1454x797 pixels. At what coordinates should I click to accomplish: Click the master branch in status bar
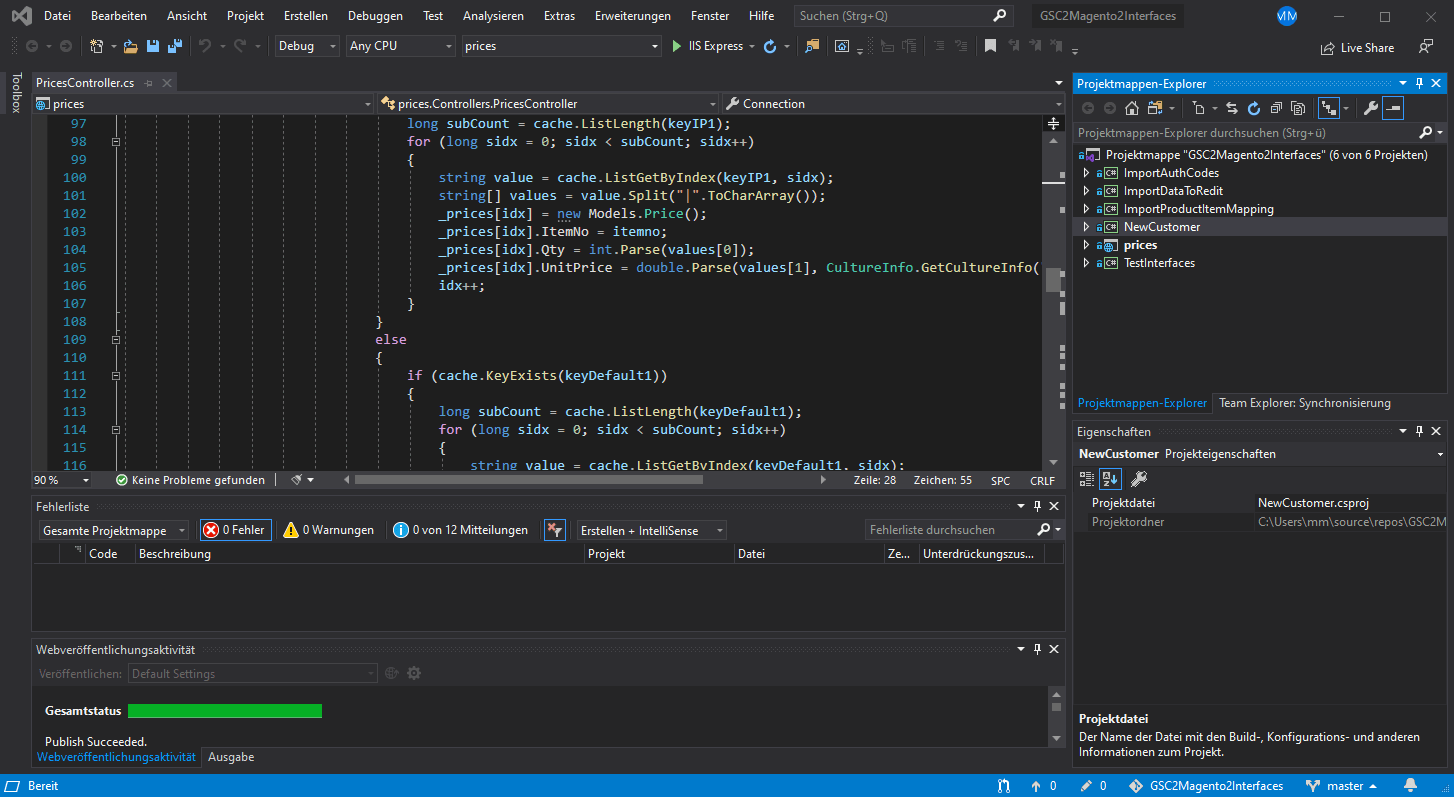click(x=1343, y=786)
